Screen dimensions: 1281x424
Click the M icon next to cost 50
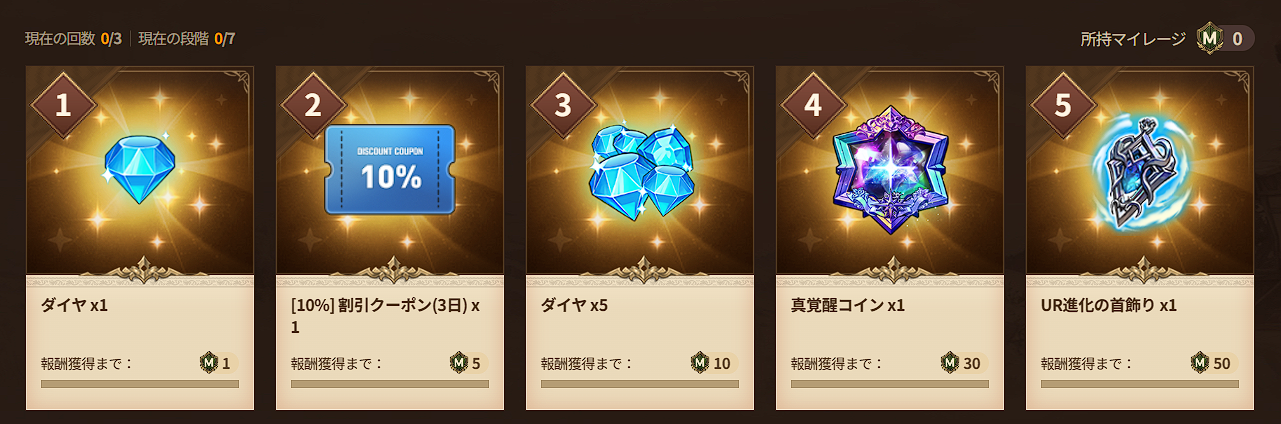[x=1200, y=362]
